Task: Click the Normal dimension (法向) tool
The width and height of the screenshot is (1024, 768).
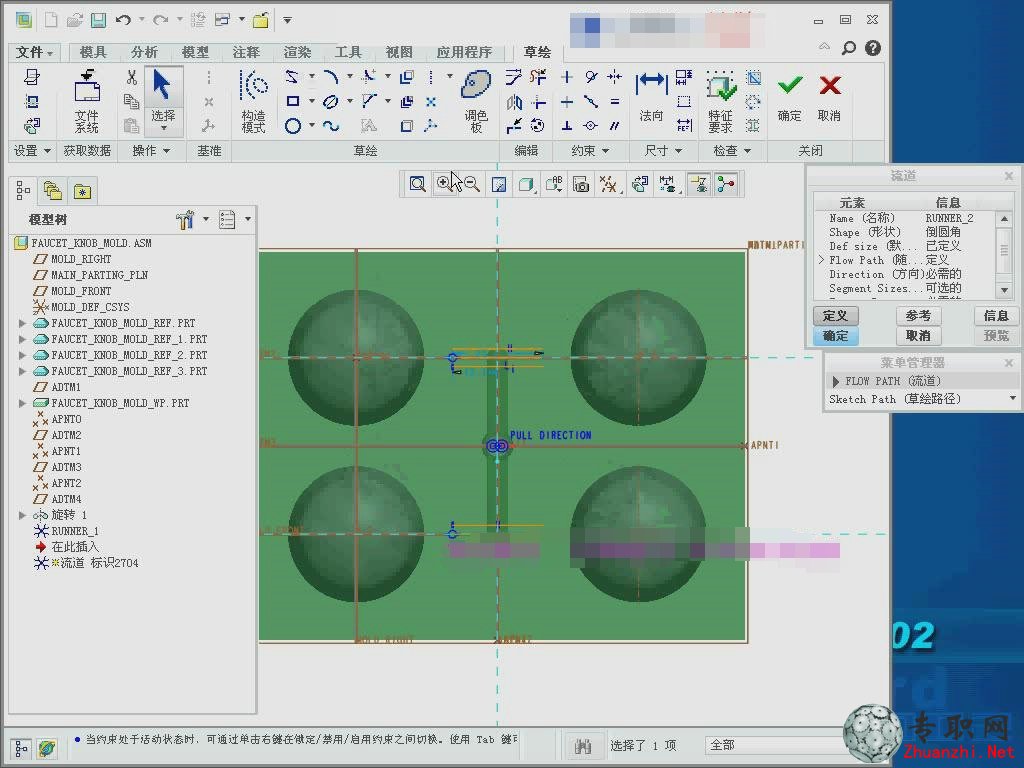Action: pyautogui.click(x=651, y=97)
